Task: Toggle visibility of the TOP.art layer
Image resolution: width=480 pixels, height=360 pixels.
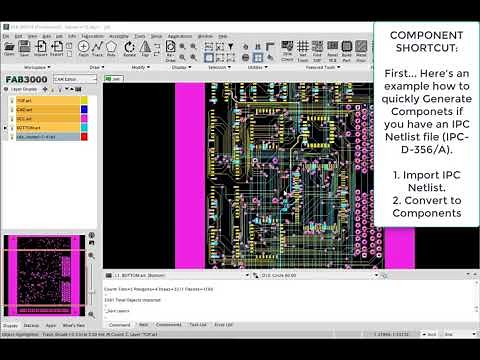Action: pyautogui.click(x=12, y=100)
